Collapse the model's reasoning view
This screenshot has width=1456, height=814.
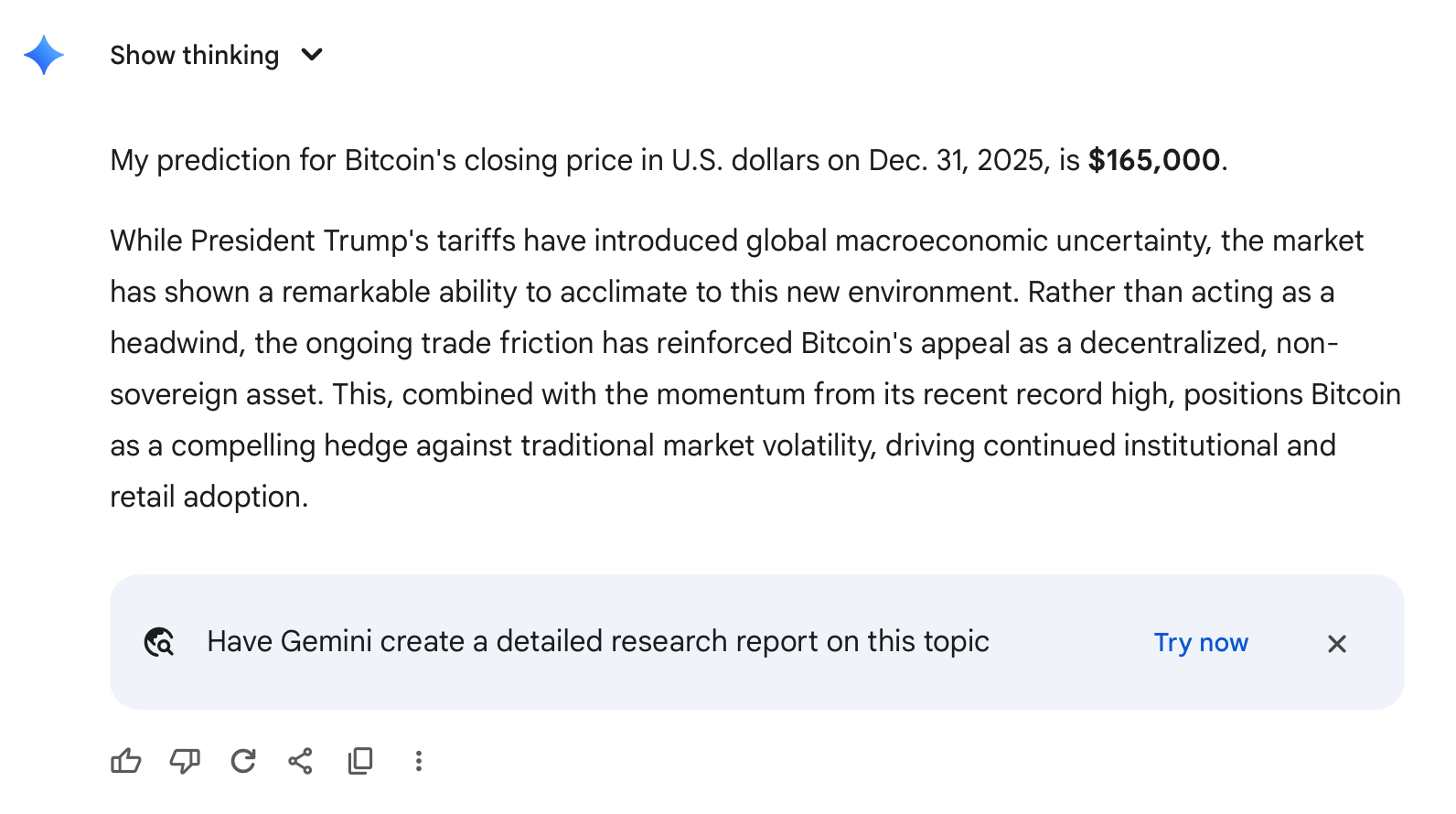[195, 55]
